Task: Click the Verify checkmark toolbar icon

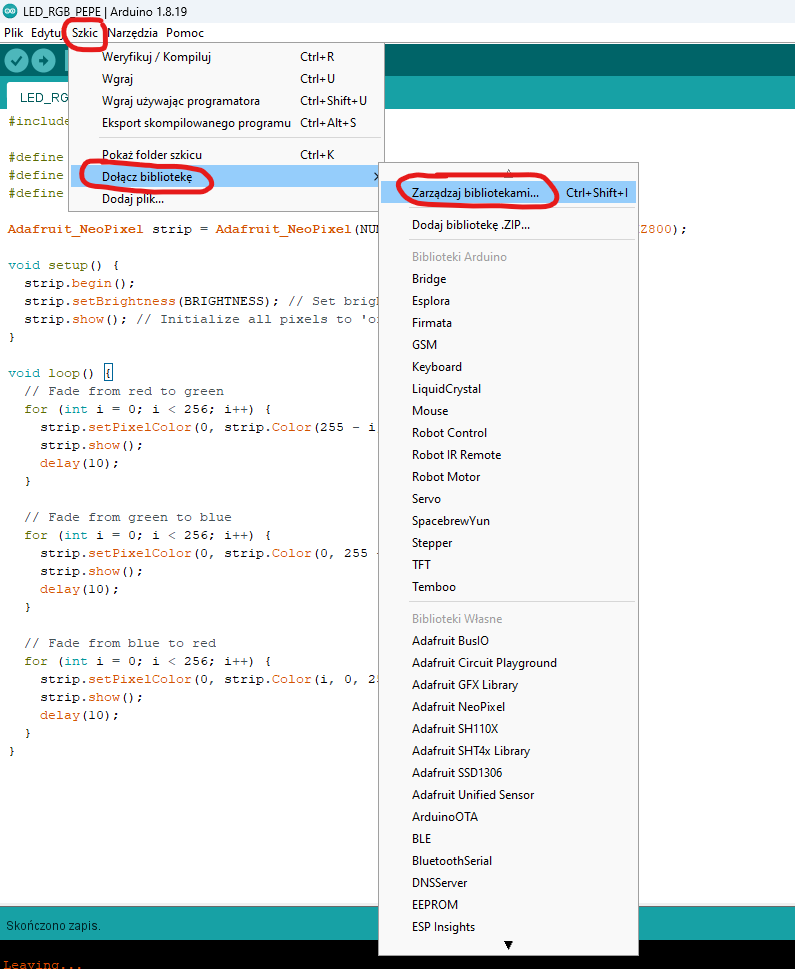Action: [17, 61]
